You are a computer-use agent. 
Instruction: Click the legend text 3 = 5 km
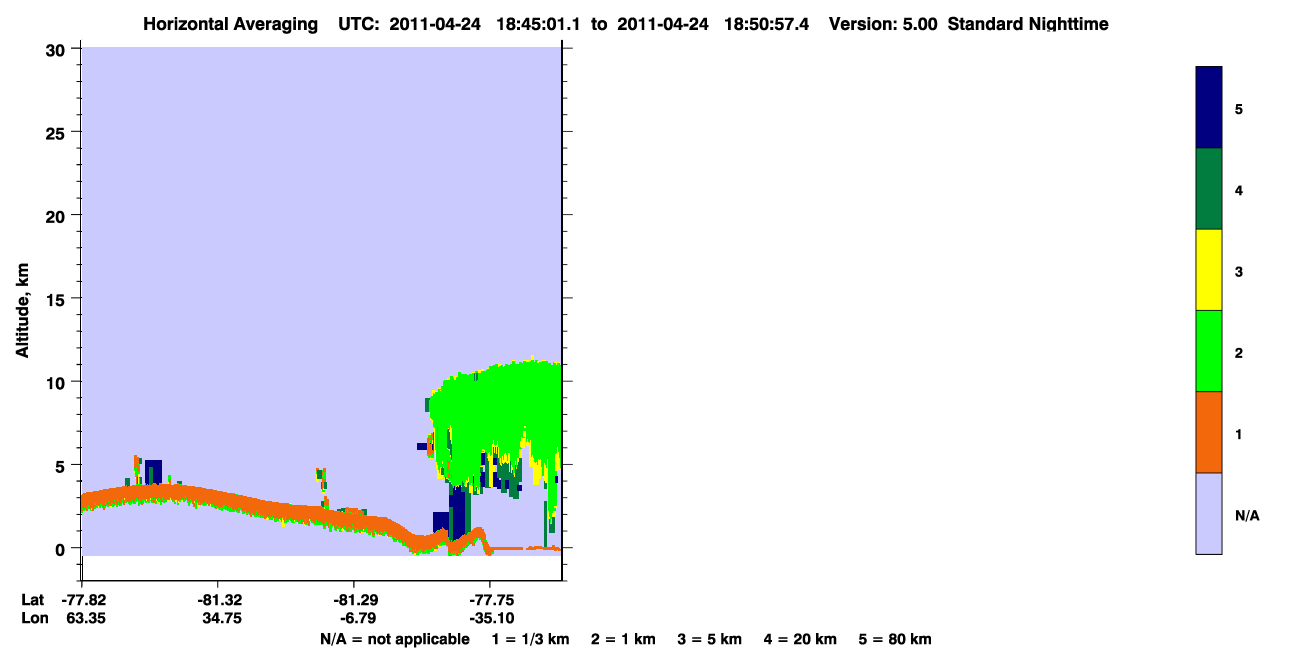pos(710,639)
